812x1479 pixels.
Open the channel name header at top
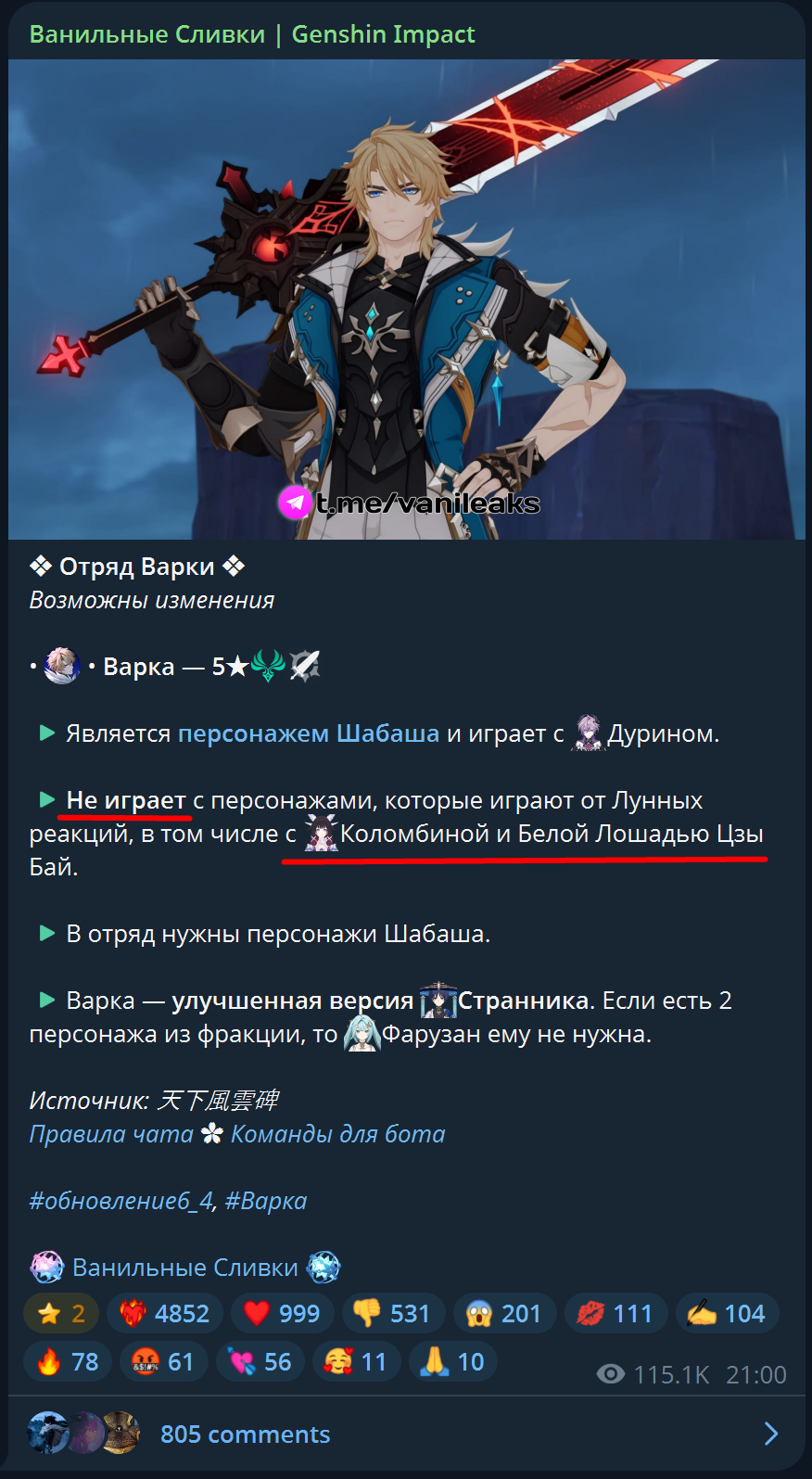click(252, 34)
